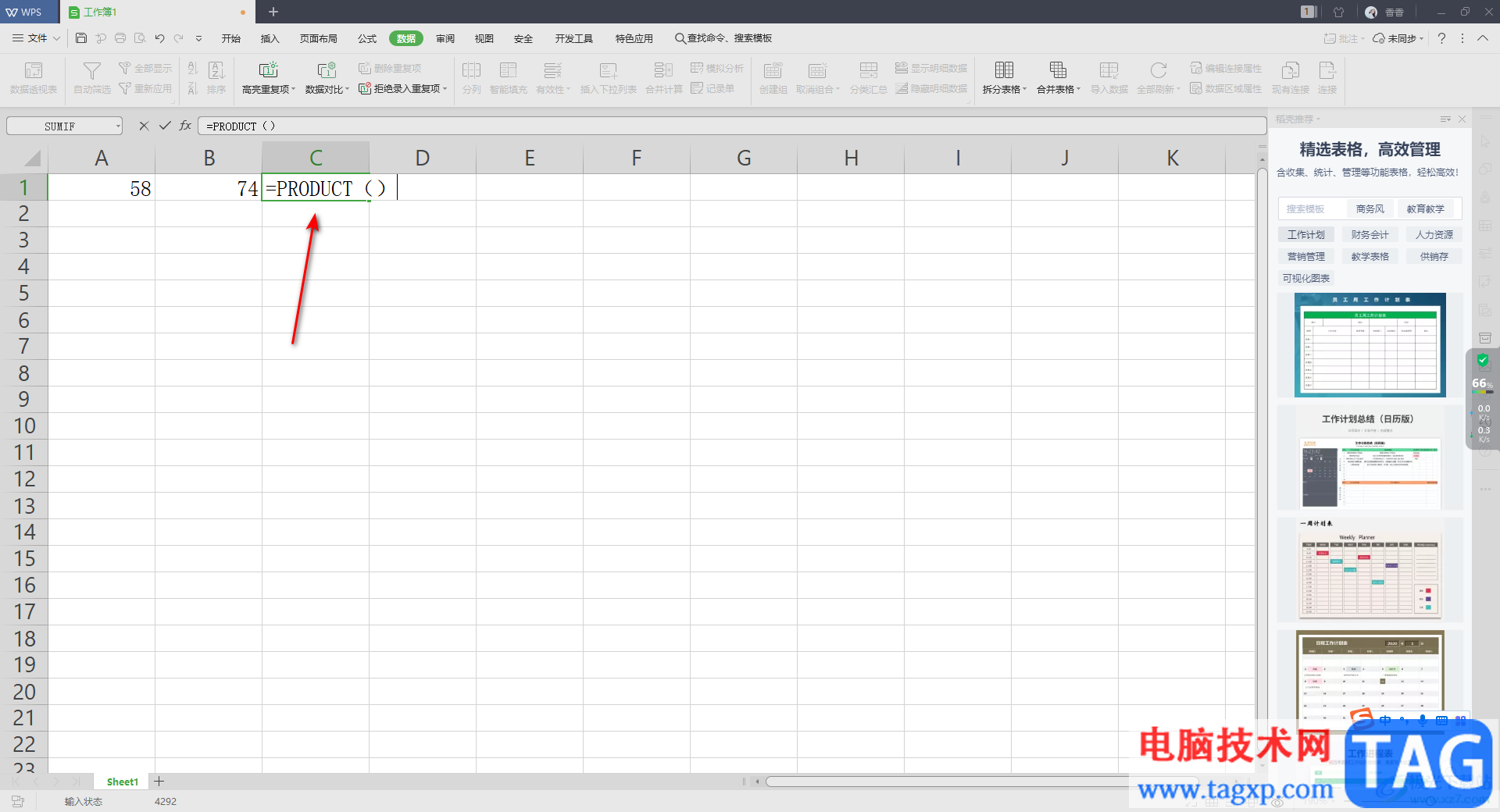1500x812 pixels.
Task: Switch to the 公式 formulas tab
Action: tap(367, 38)
